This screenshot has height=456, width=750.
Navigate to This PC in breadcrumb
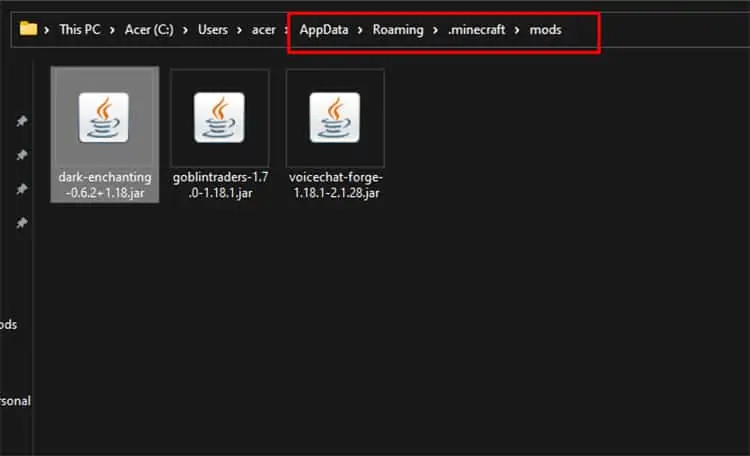[x=79, y=30]
